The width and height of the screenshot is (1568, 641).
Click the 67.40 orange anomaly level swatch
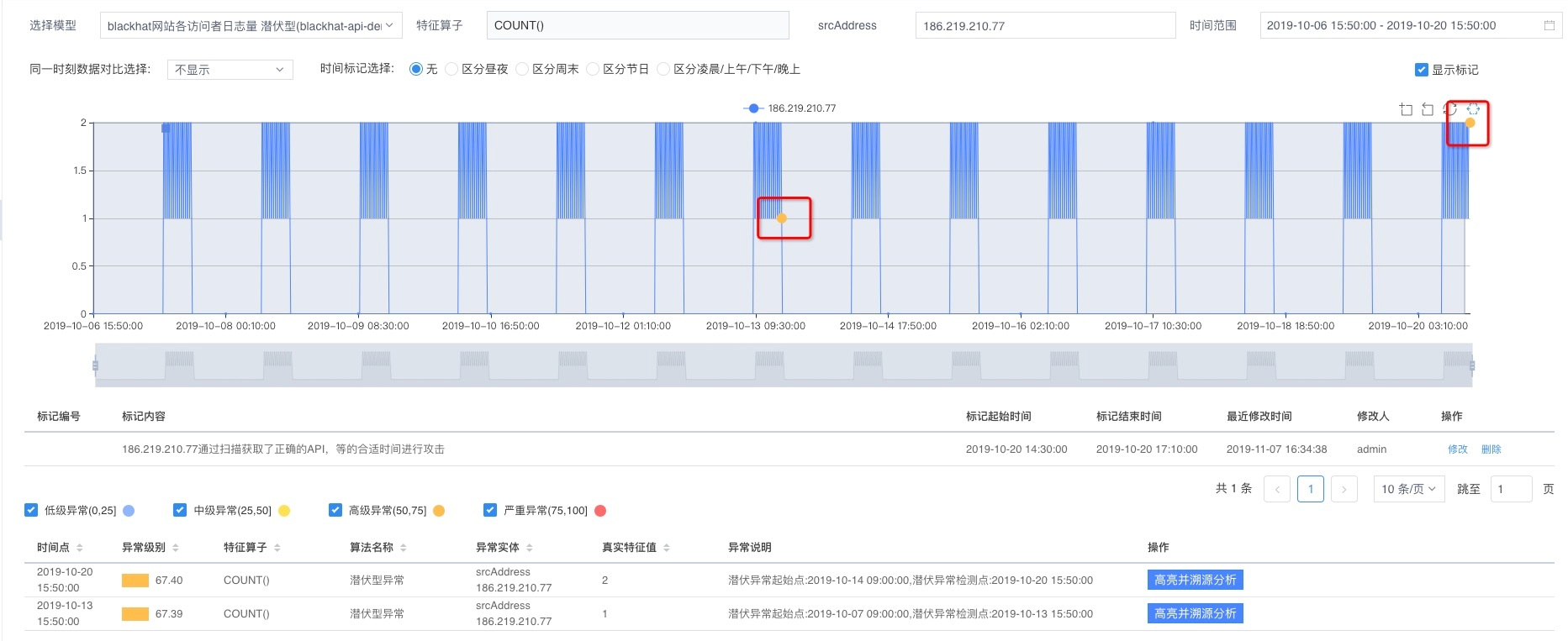coord(135,581)
